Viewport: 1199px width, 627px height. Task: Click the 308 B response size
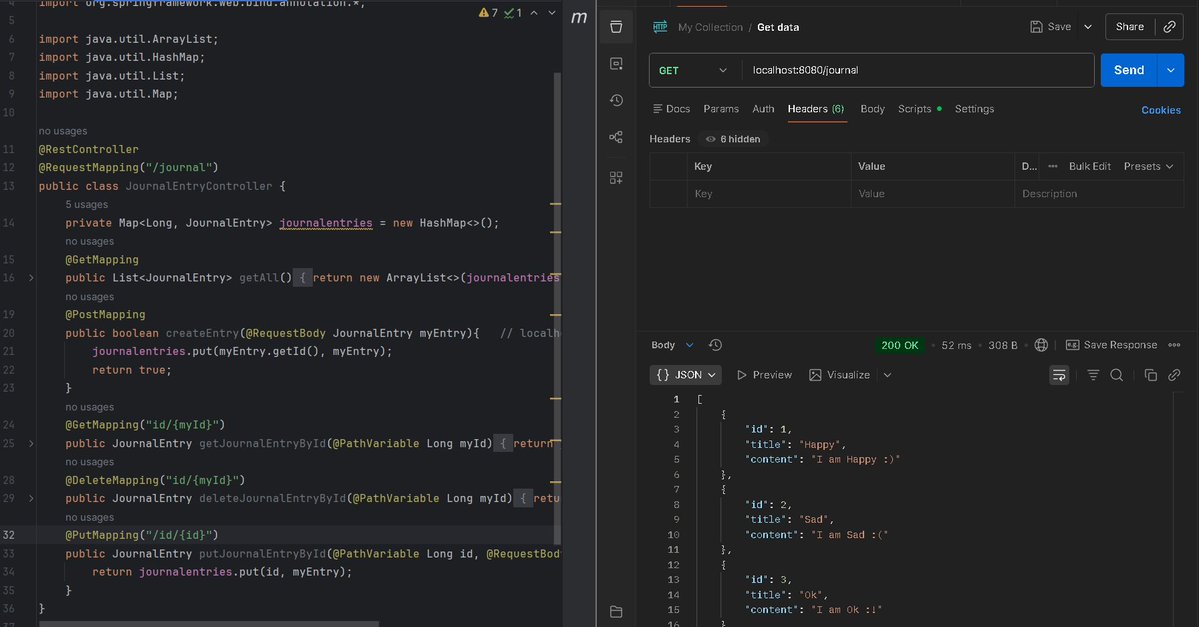tap(1002, 346)
